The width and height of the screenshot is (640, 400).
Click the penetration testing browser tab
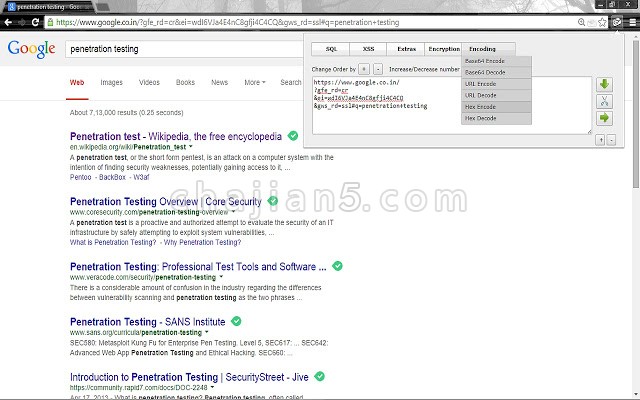[x=48, y=7]
